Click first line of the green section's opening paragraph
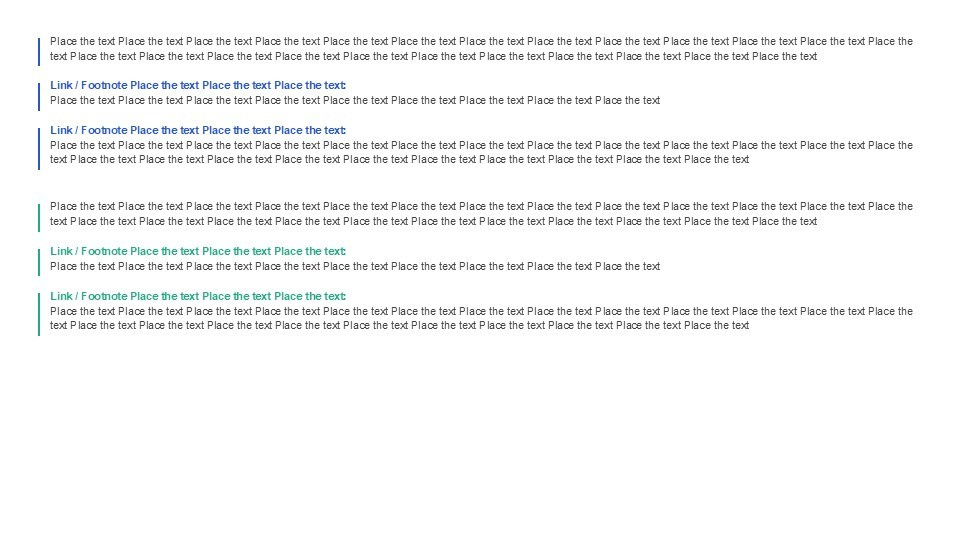Viewport: 960px width, 540px height. pos(481,207)
